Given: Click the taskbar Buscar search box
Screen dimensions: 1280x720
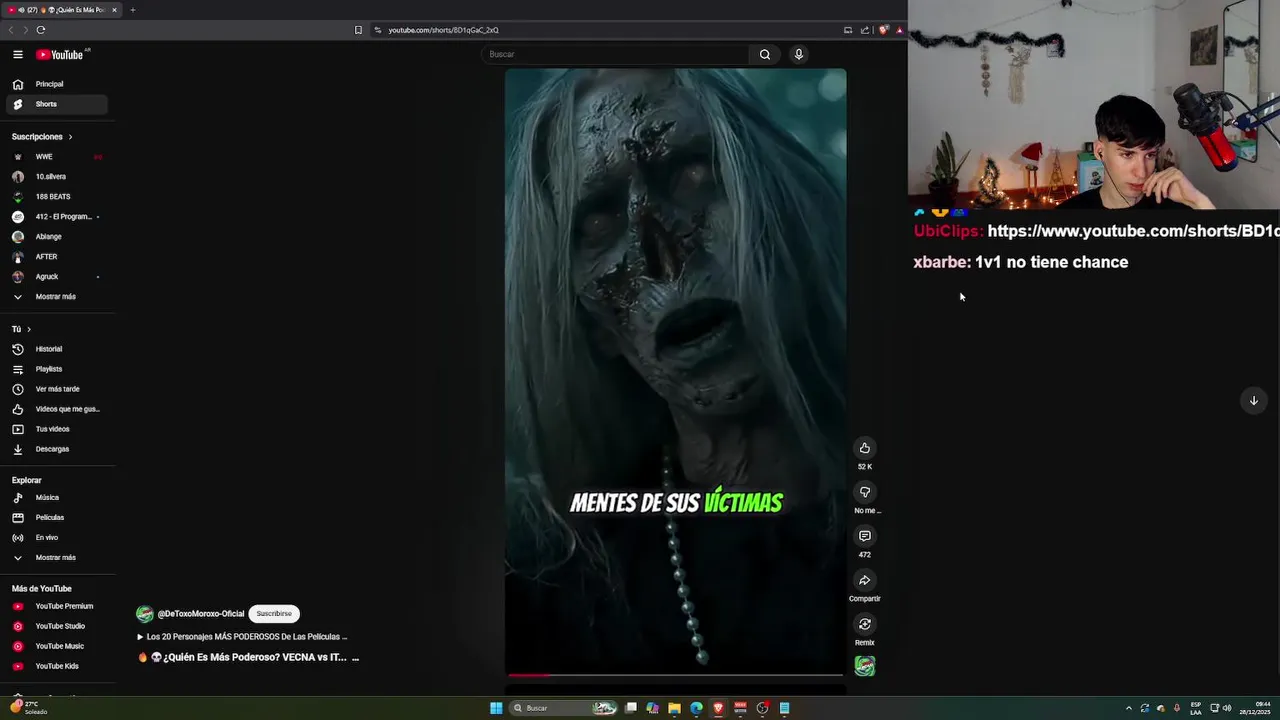Looking at the screenshot, I should pyautogui.click(x=563, y=708).
